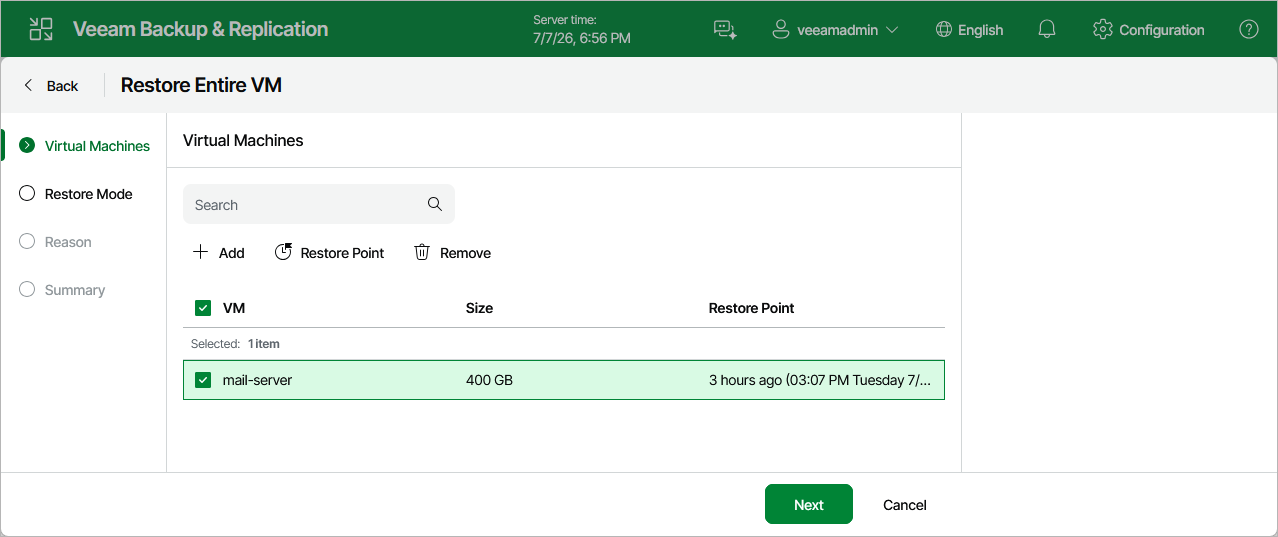The height and width of the screenshot is (537, 1278).
Task: Select the mail-server VM name
Action: tap(257, 380)
